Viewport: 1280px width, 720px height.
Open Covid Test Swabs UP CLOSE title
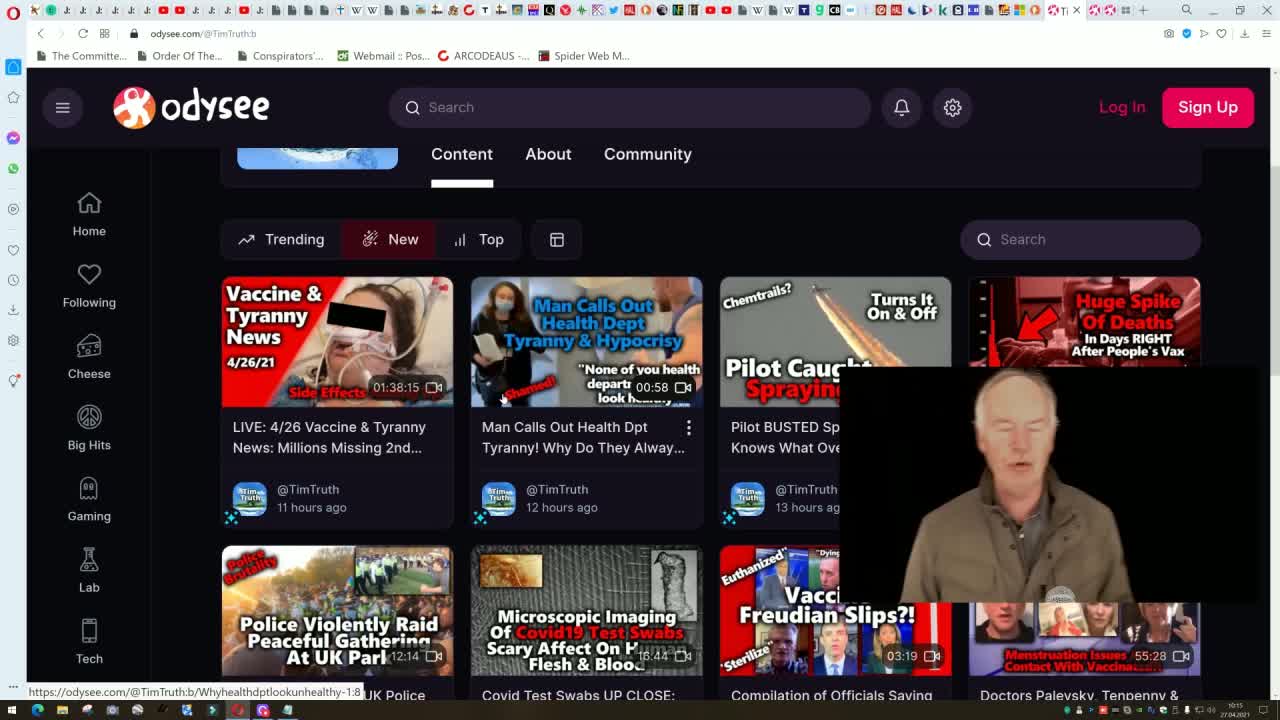(579, 695)
